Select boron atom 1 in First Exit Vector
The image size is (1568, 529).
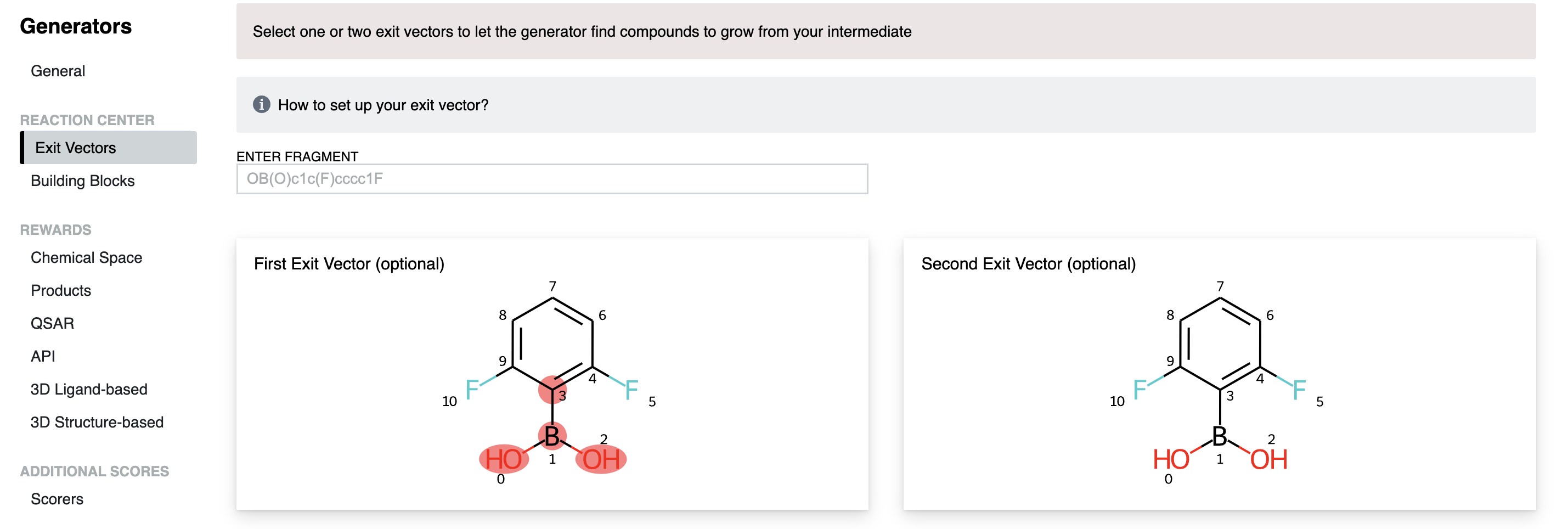(552, 436)
